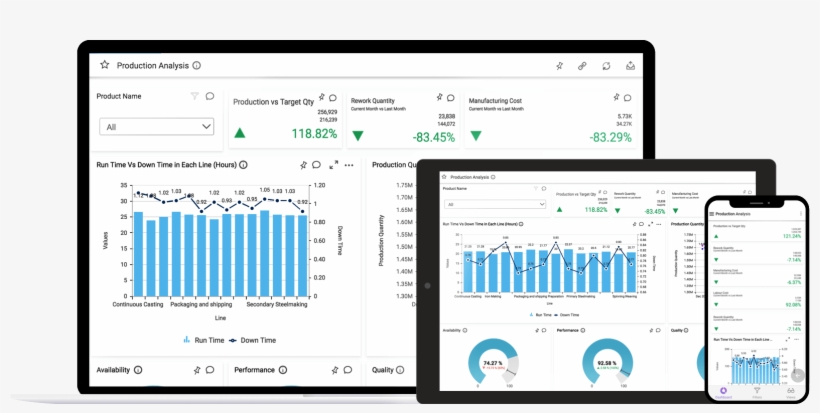This screenshot has height=413, width=820.
Task: Open comments on laptop Rework Quantity card
Action: 451,98
